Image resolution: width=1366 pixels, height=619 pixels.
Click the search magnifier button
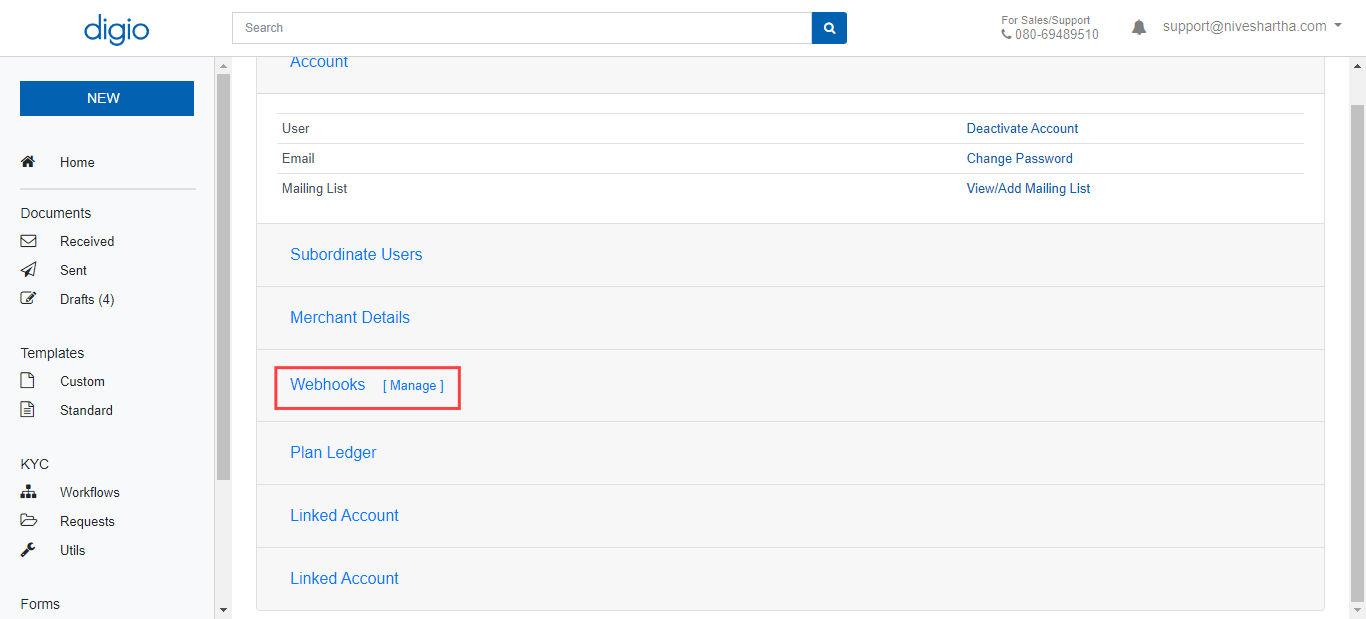click(829, 28)
